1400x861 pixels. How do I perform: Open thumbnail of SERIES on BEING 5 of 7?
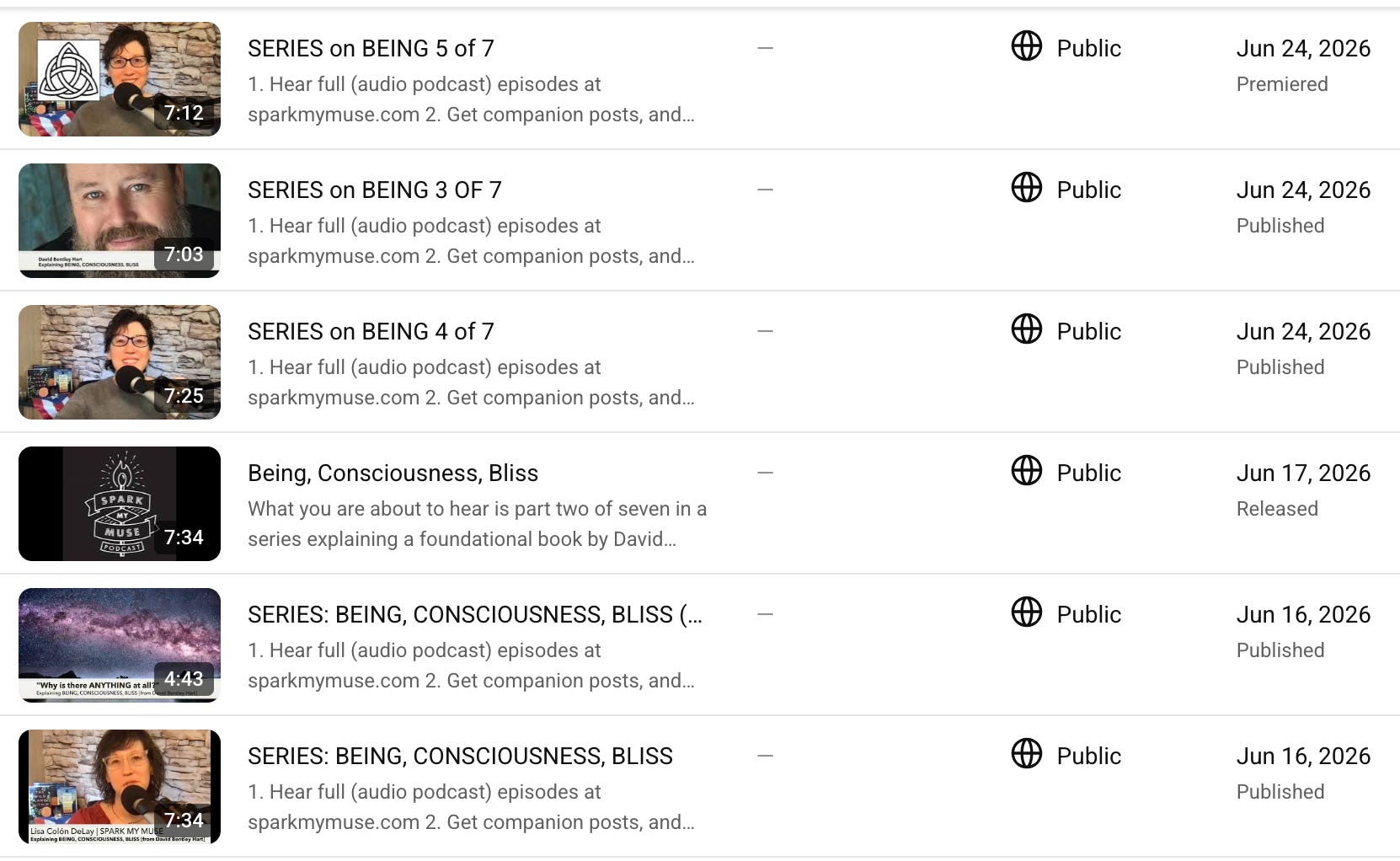[x=120, y=79]
